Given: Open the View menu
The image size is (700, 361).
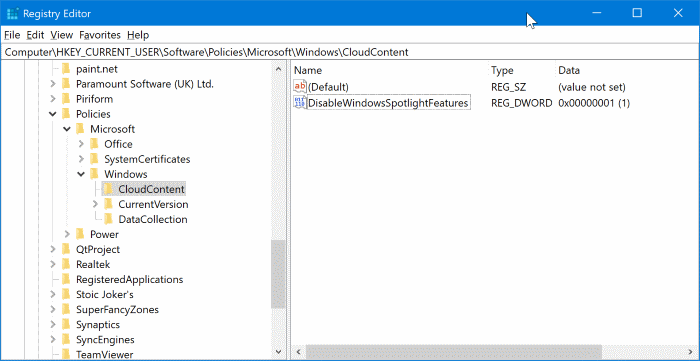Looking at the screenshot, I should [x=62, y=35].
